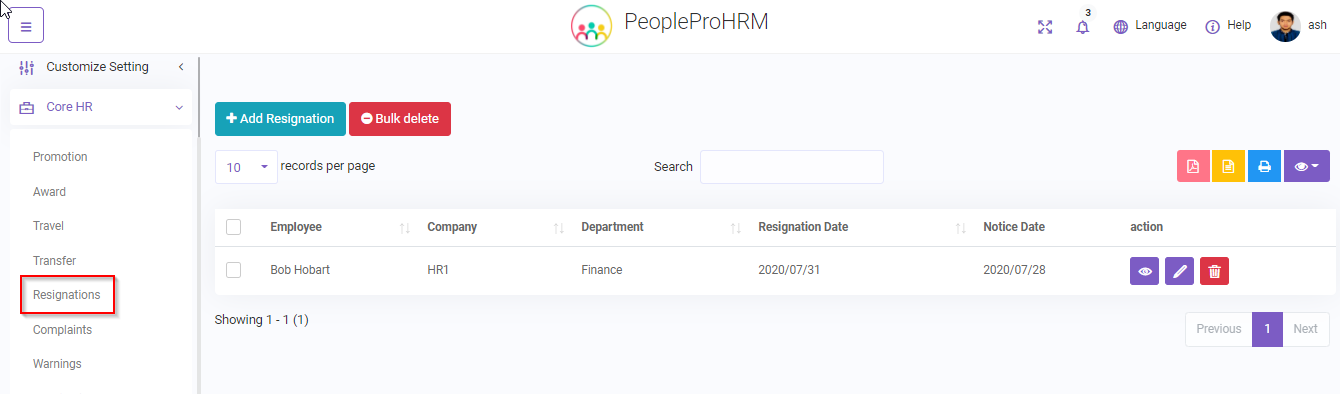
Task: Click Bulk delete button
Action: pyautogui.click(x=400, y=118)
